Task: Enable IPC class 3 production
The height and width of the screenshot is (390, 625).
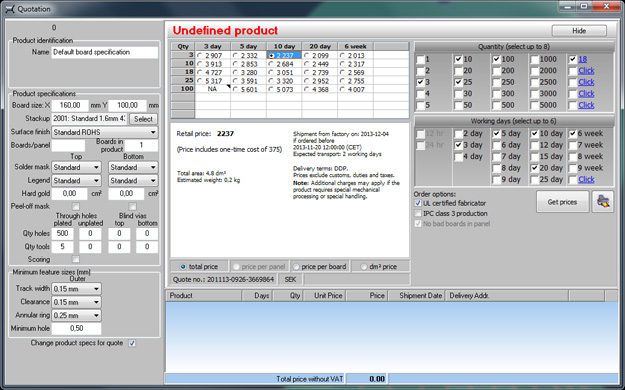Action: 418,213
